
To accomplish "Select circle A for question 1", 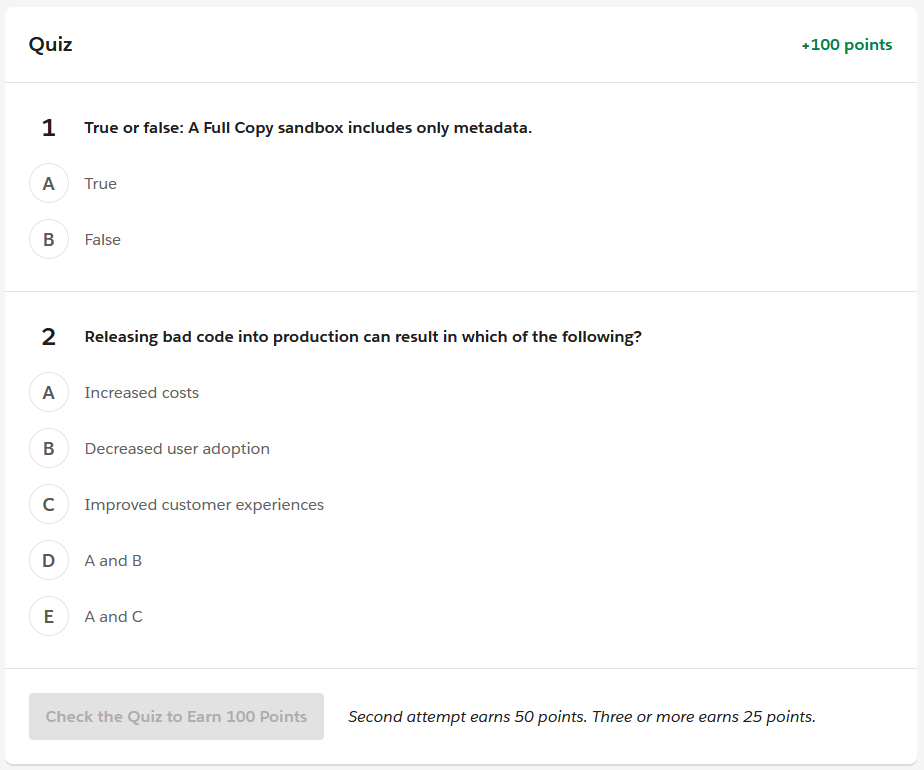I will (49, 184).
